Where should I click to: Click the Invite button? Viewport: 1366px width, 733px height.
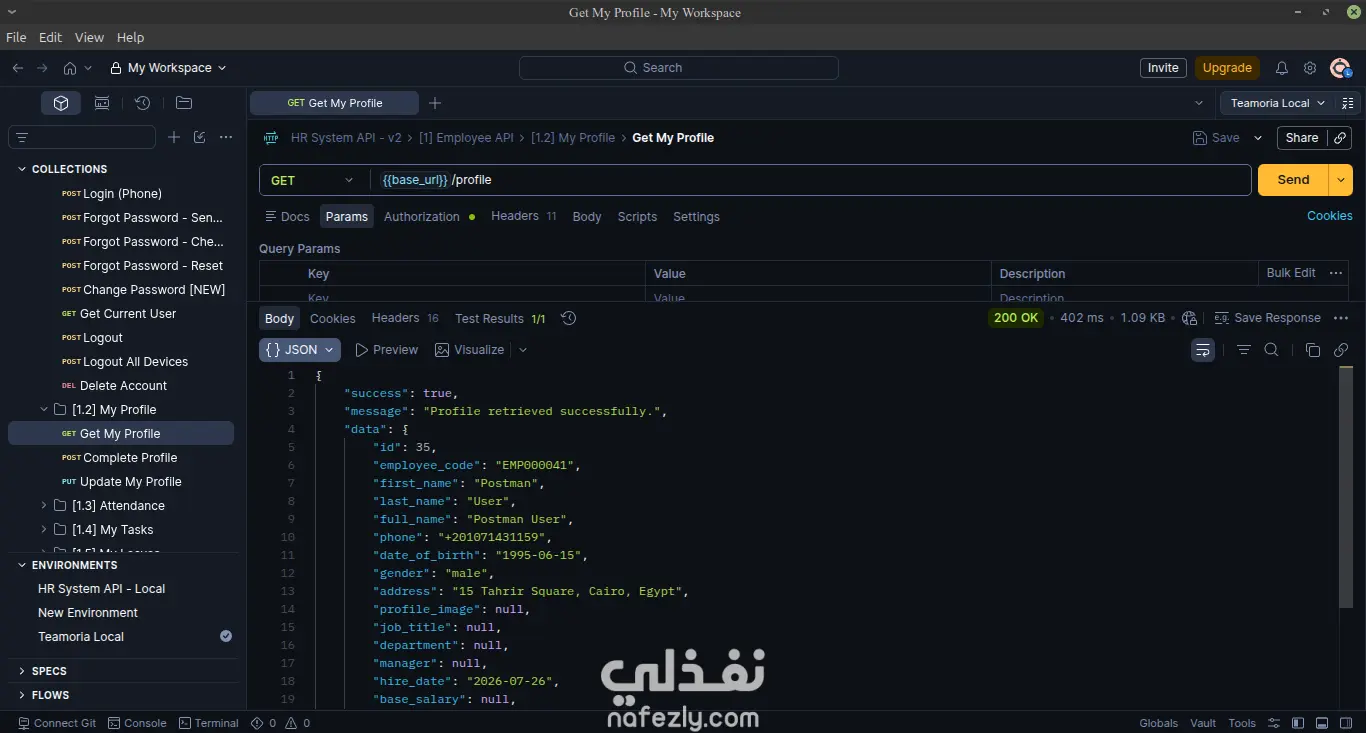click(x=1163, y=68)
